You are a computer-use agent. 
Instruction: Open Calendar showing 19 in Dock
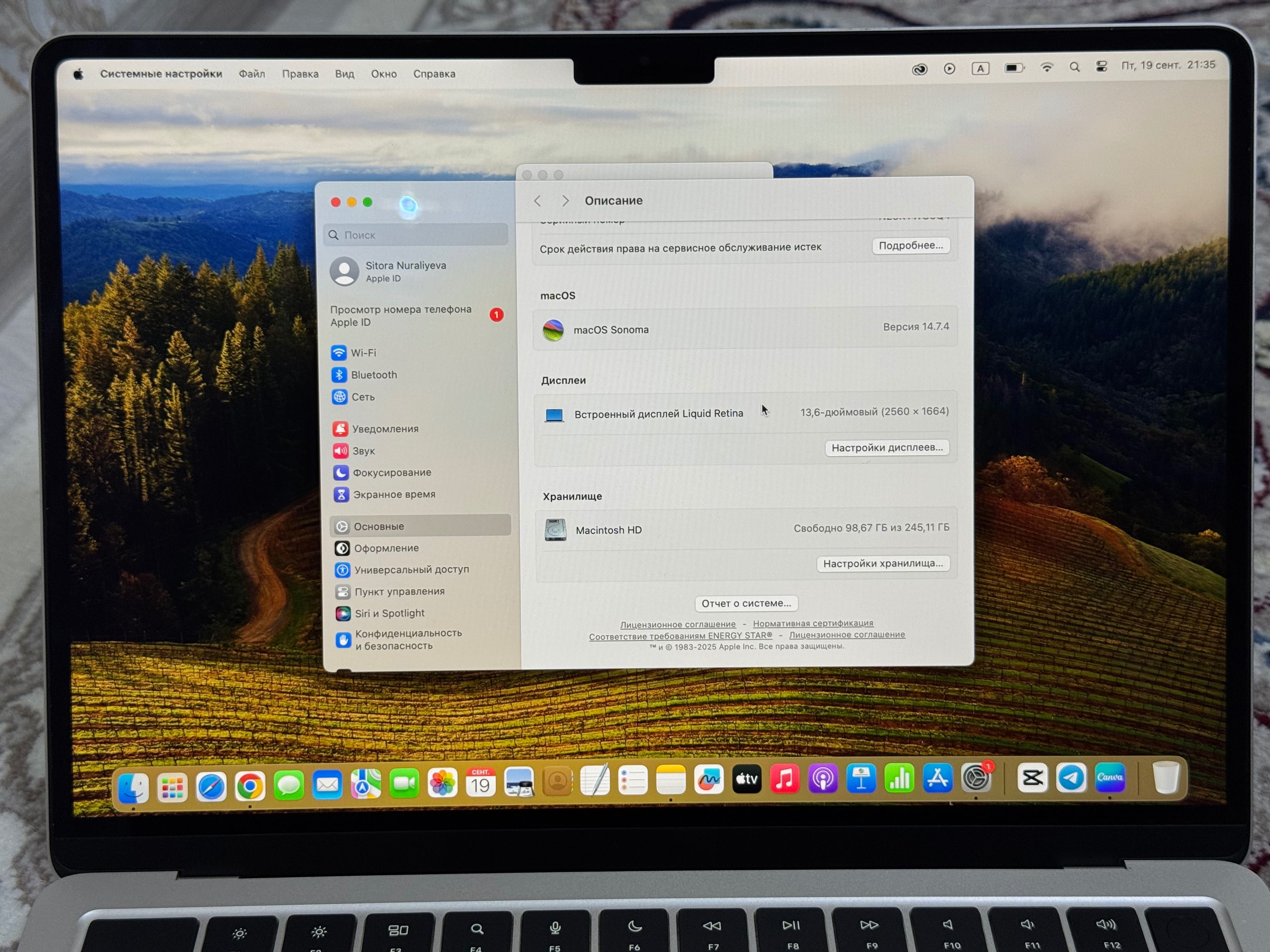click(481, 782)
